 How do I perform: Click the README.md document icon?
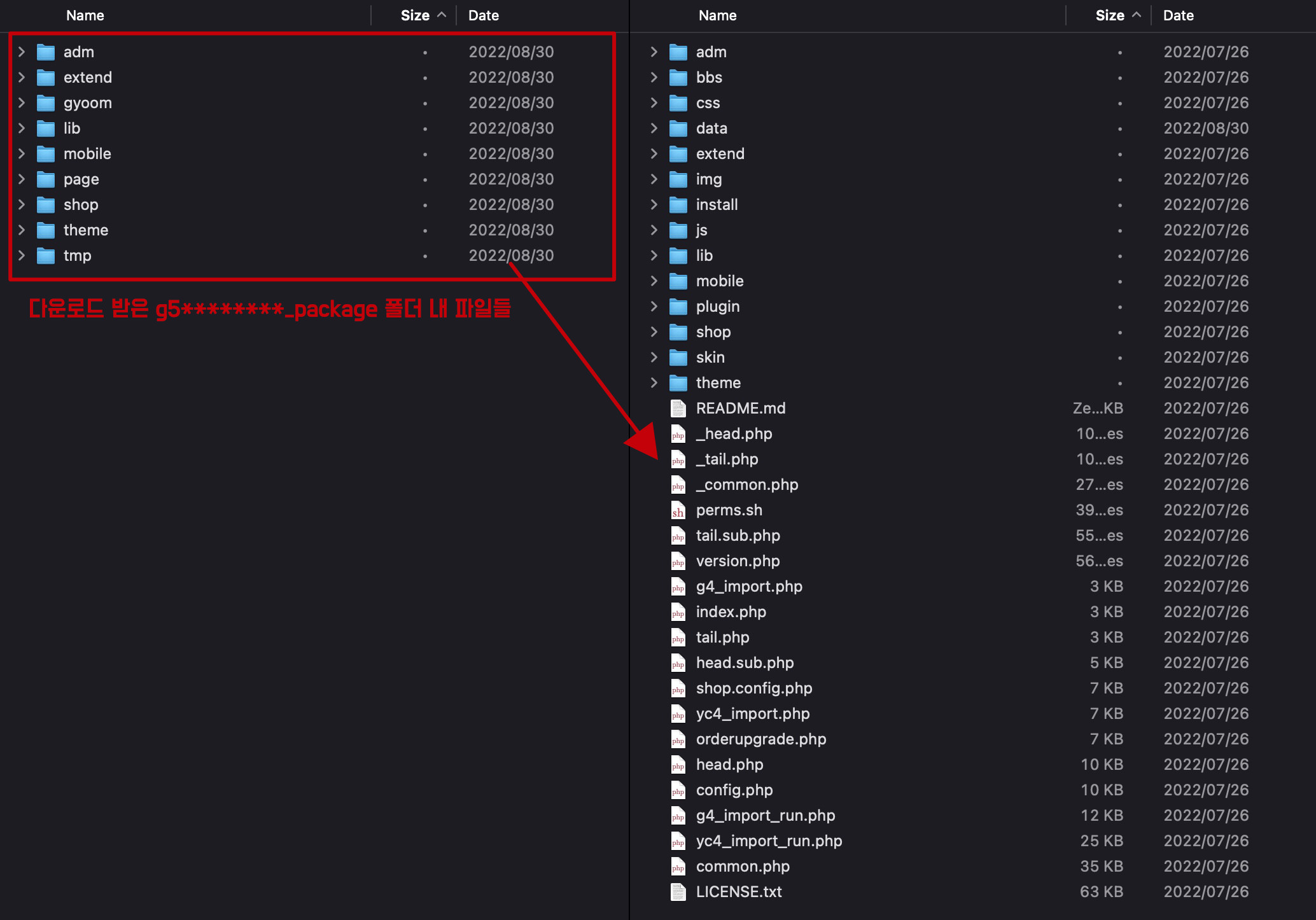[x=678, y=408]
